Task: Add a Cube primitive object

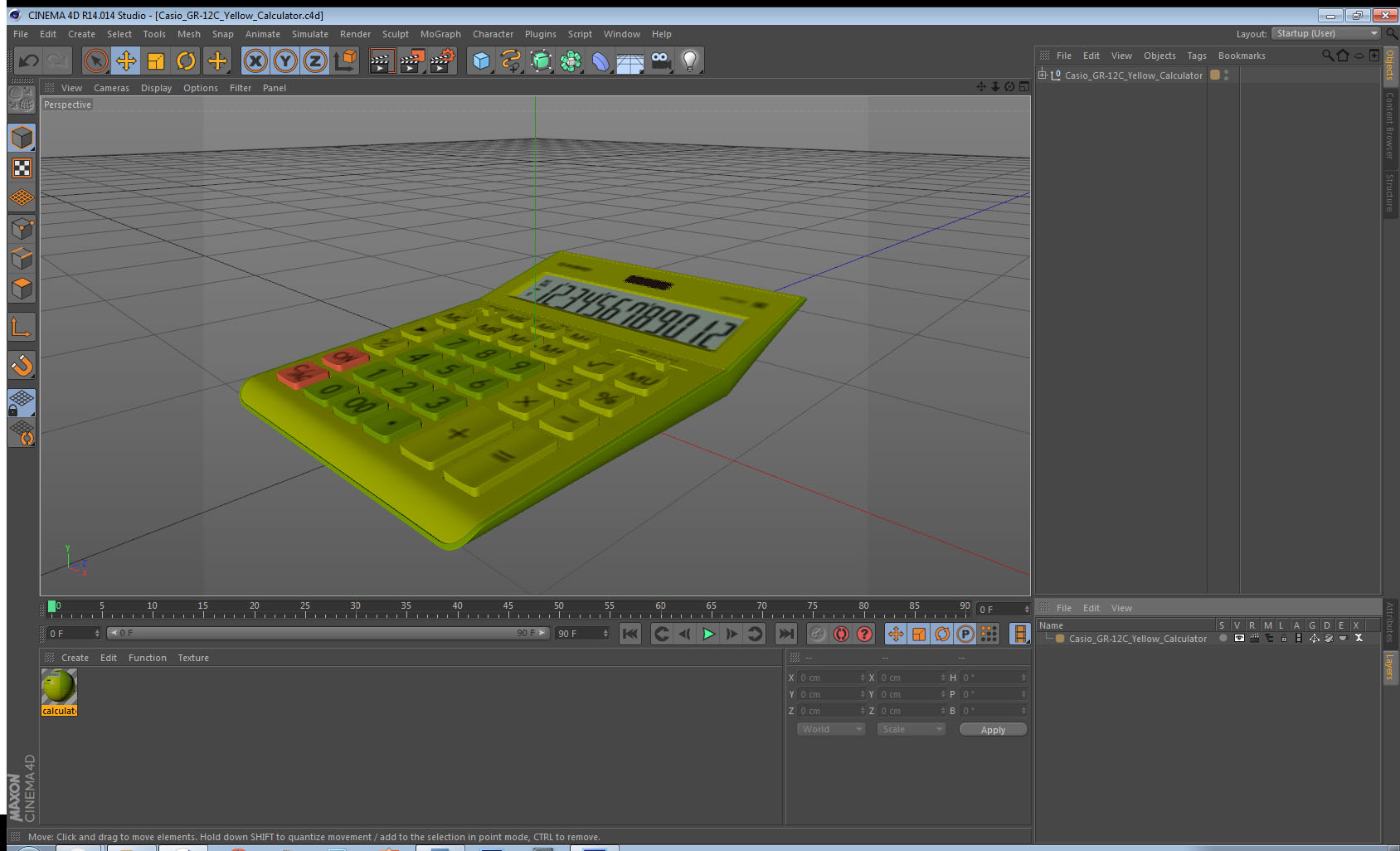Action: click(481, 61)
